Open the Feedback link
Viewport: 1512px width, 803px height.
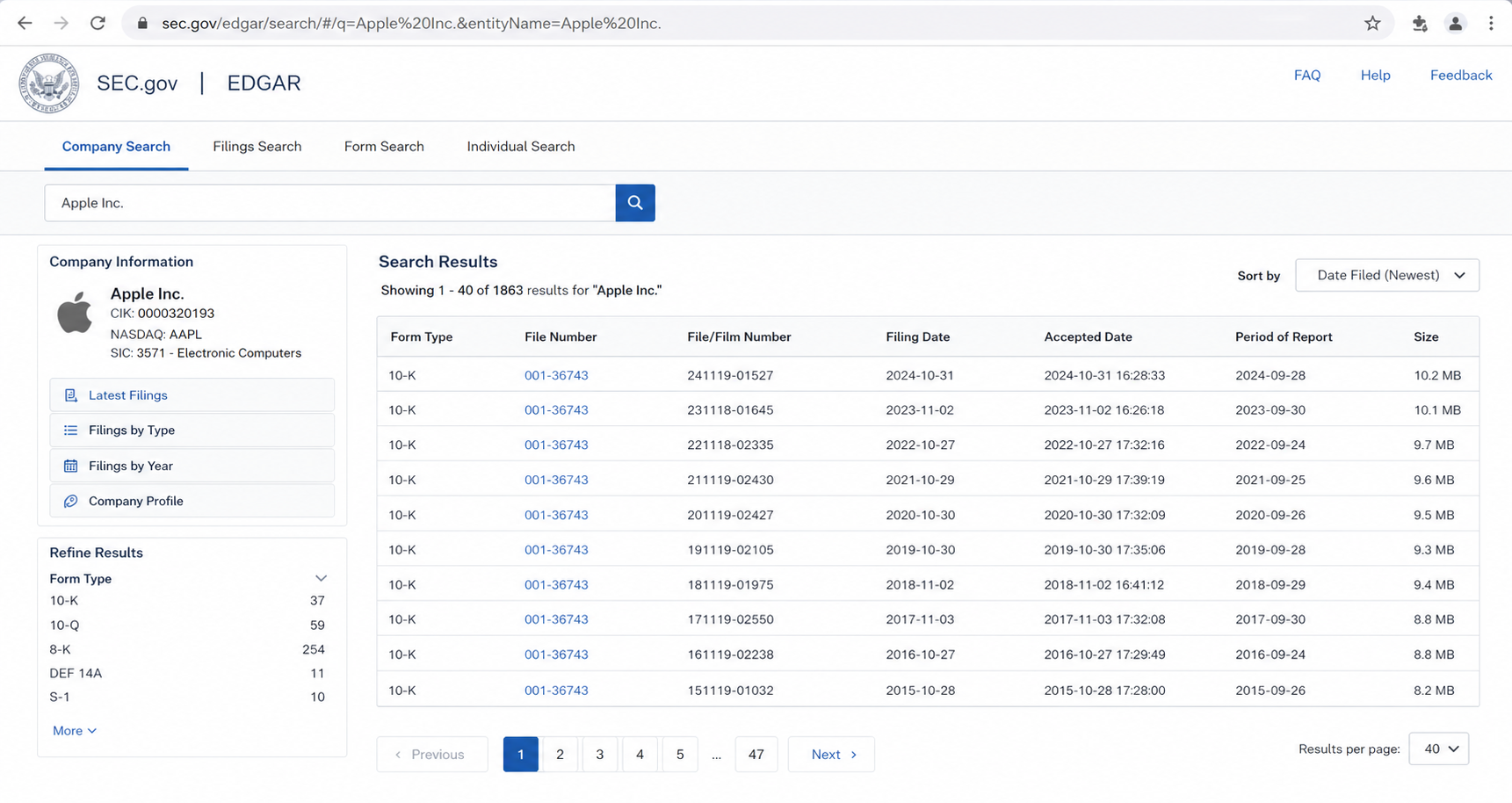(1461, 76)
